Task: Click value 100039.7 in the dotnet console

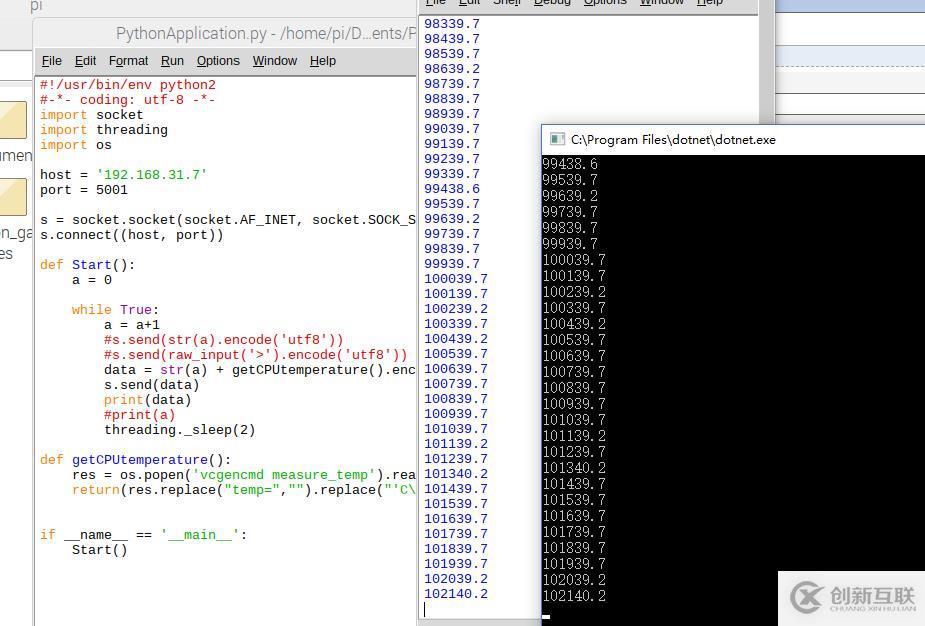Action: point(574,260)
